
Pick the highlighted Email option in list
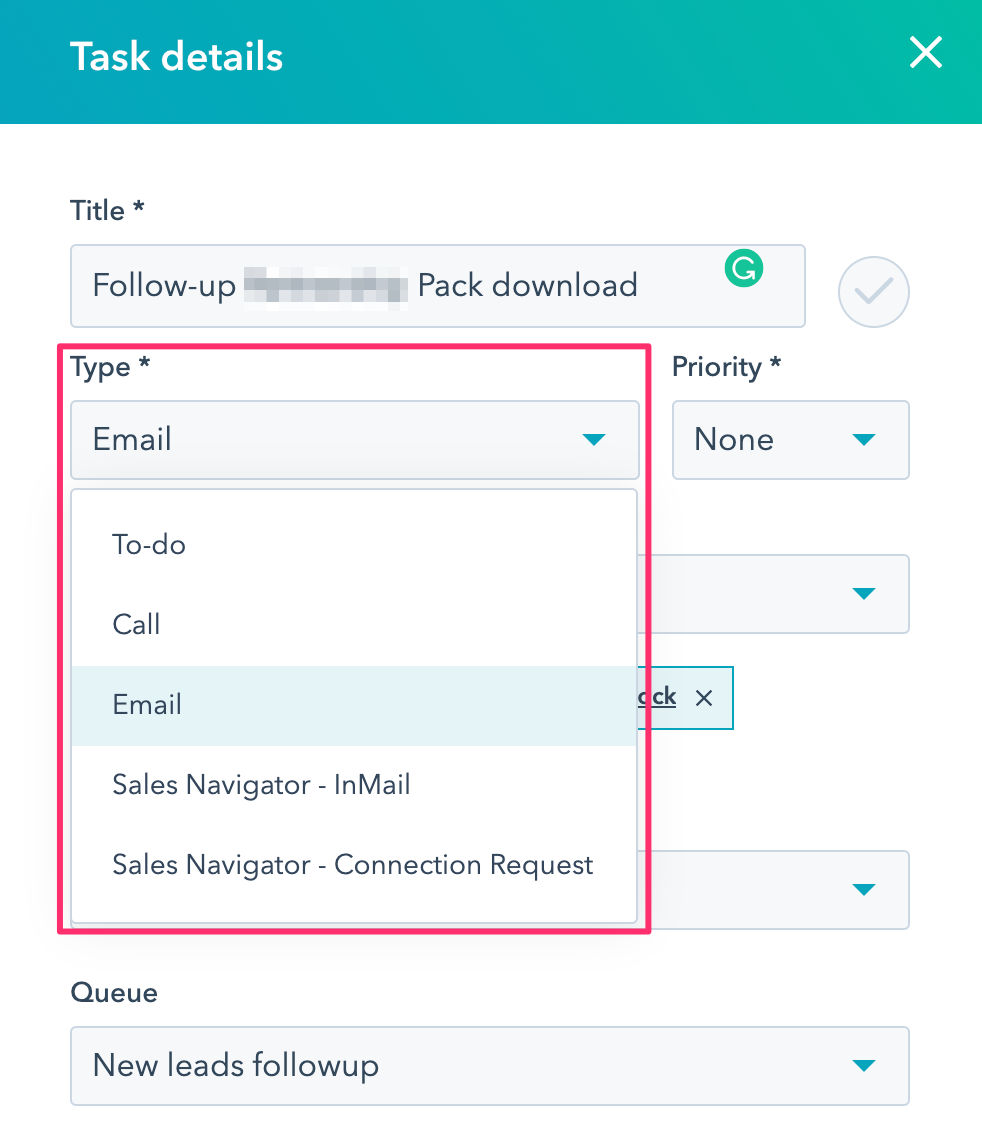[x=148, y=705]
